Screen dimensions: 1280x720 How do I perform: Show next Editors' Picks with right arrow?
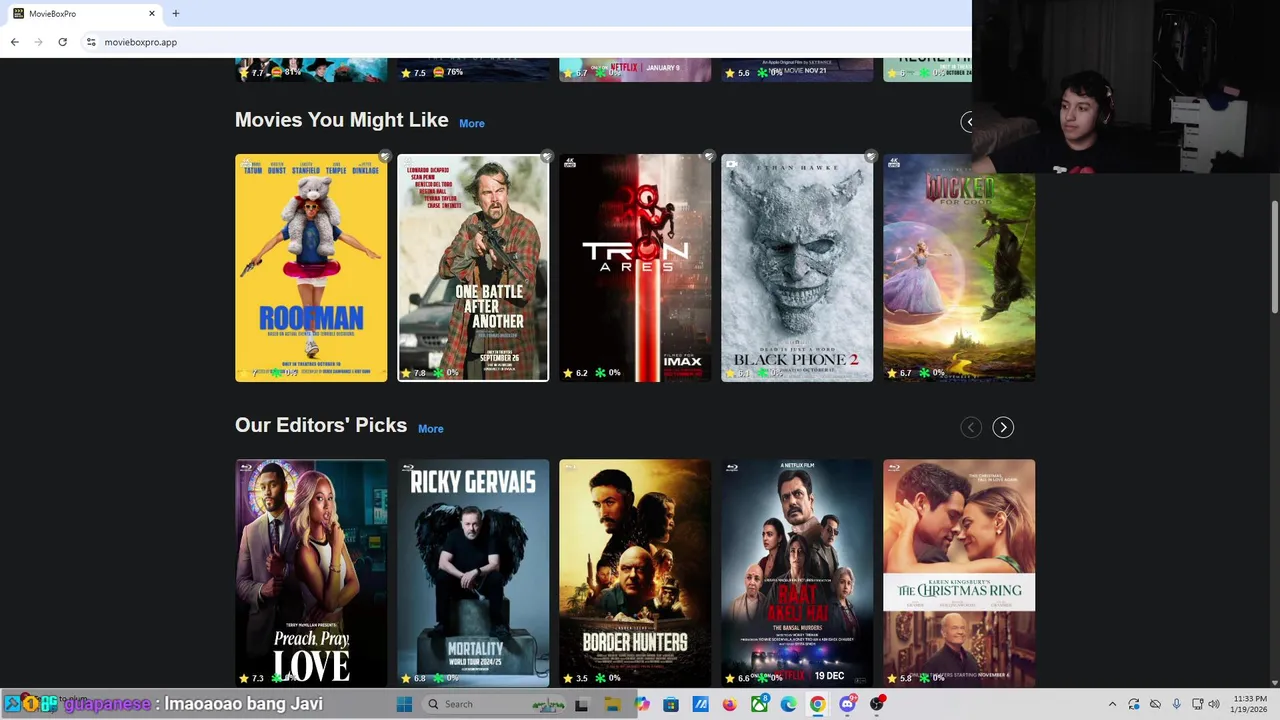(x=1003, y=427)
